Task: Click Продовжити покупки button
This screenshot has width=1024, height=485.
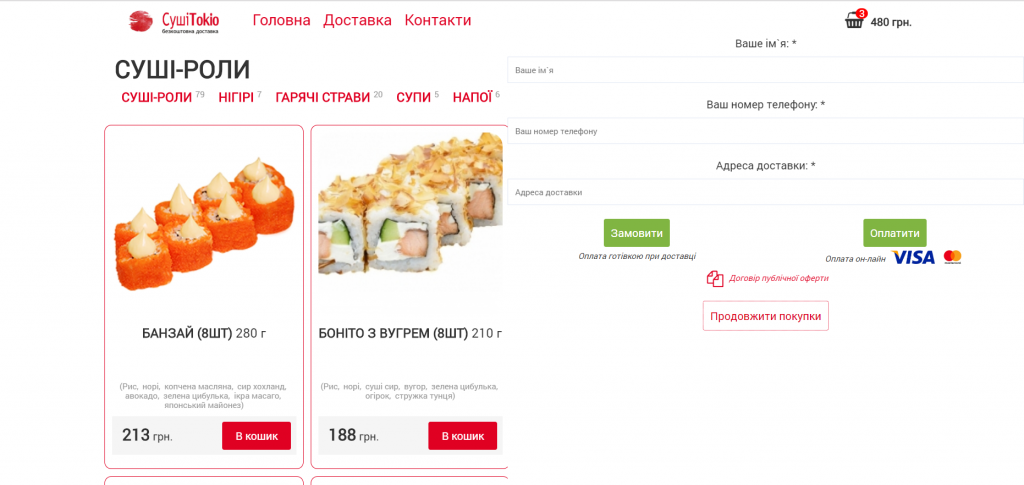Action: [765, 316]
